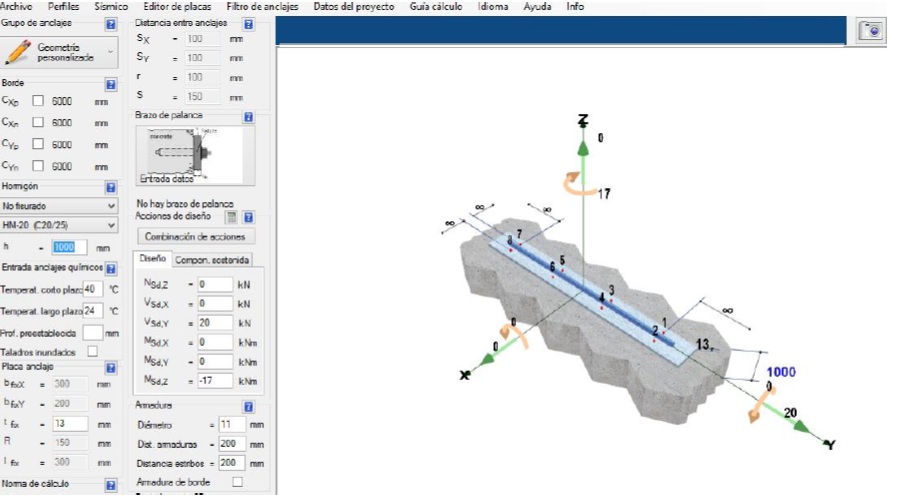The image size is (904, 496).
Task: Open help icon for Borde section
Action: tap(110, 84)
